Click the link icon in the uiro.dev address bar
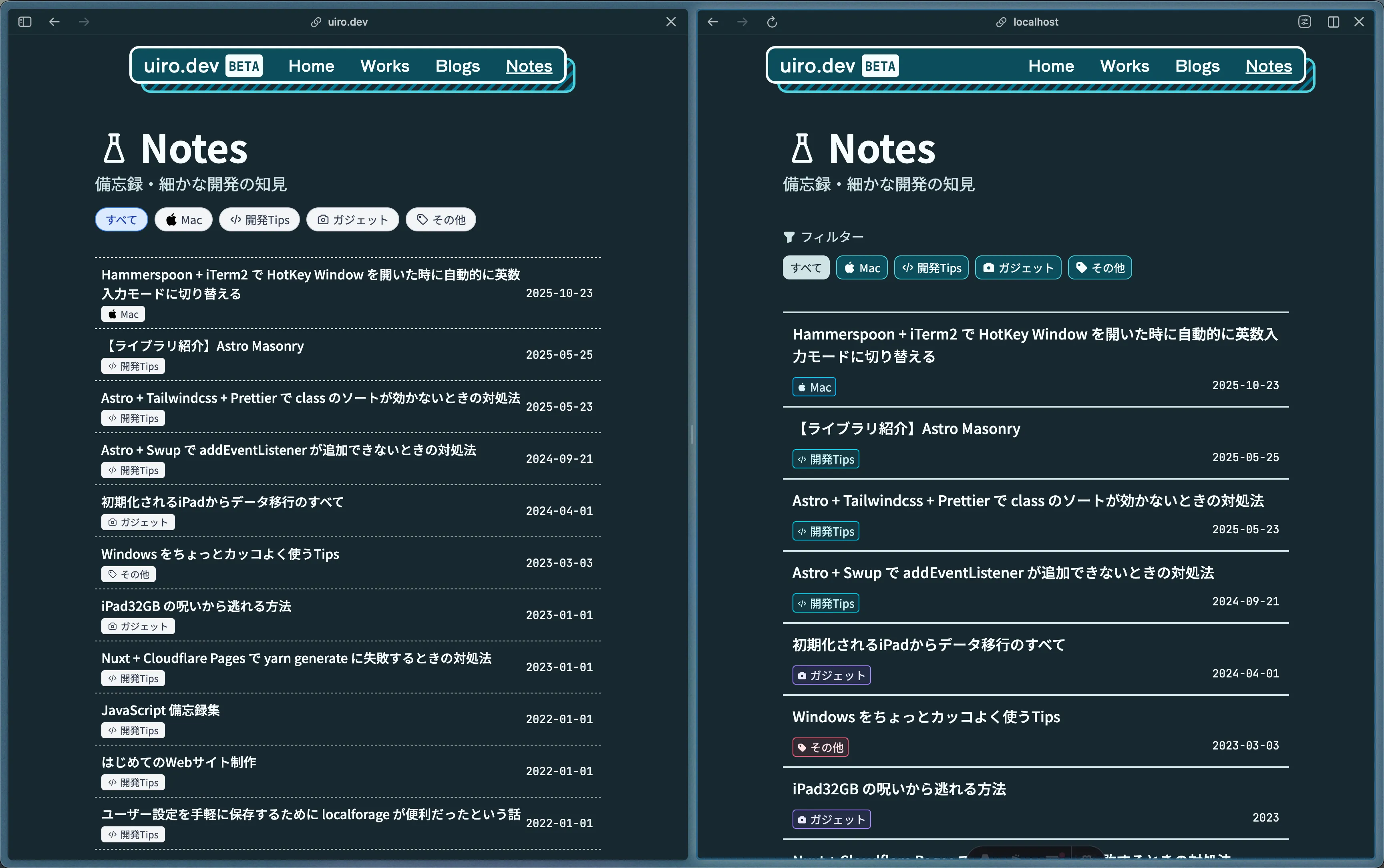Screen dimensions: 1384x868 [x=316, y=22]
